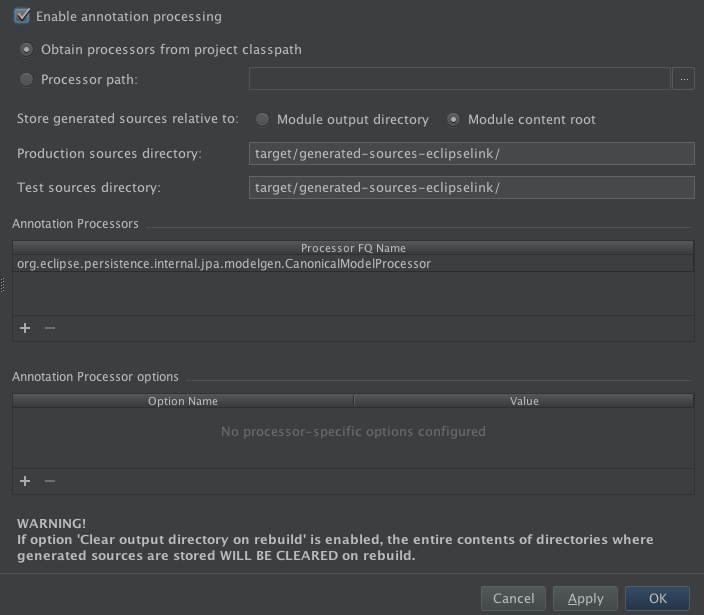The image size is (704, 615).
Task: Choose Module output directory option
Action: click(262, 119)
